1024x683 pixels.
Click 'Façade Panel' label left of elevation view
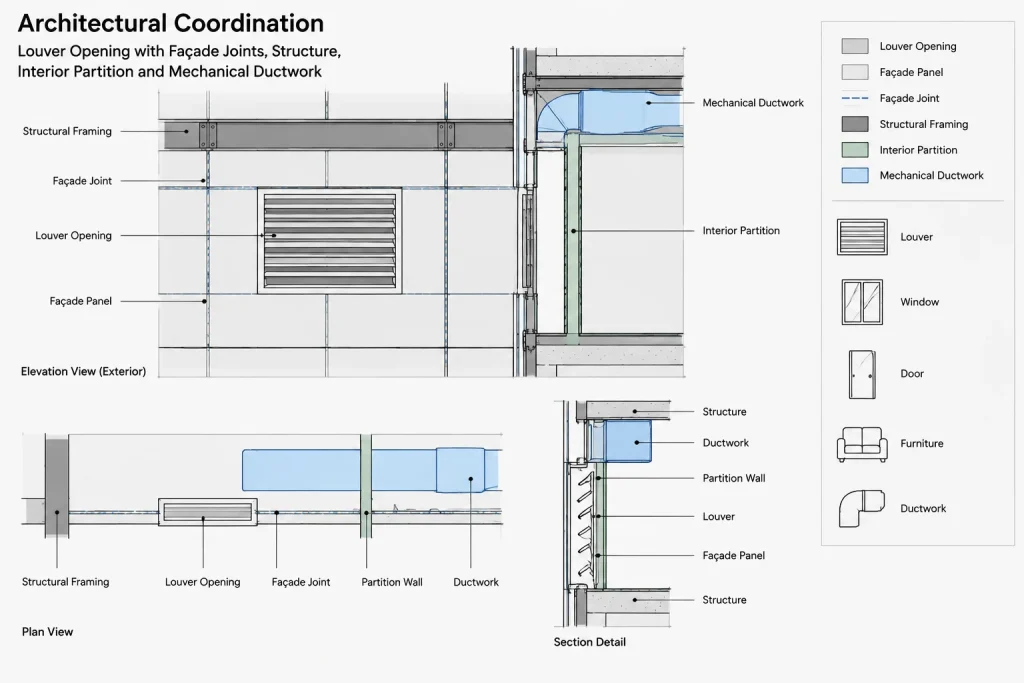[81, 301]
